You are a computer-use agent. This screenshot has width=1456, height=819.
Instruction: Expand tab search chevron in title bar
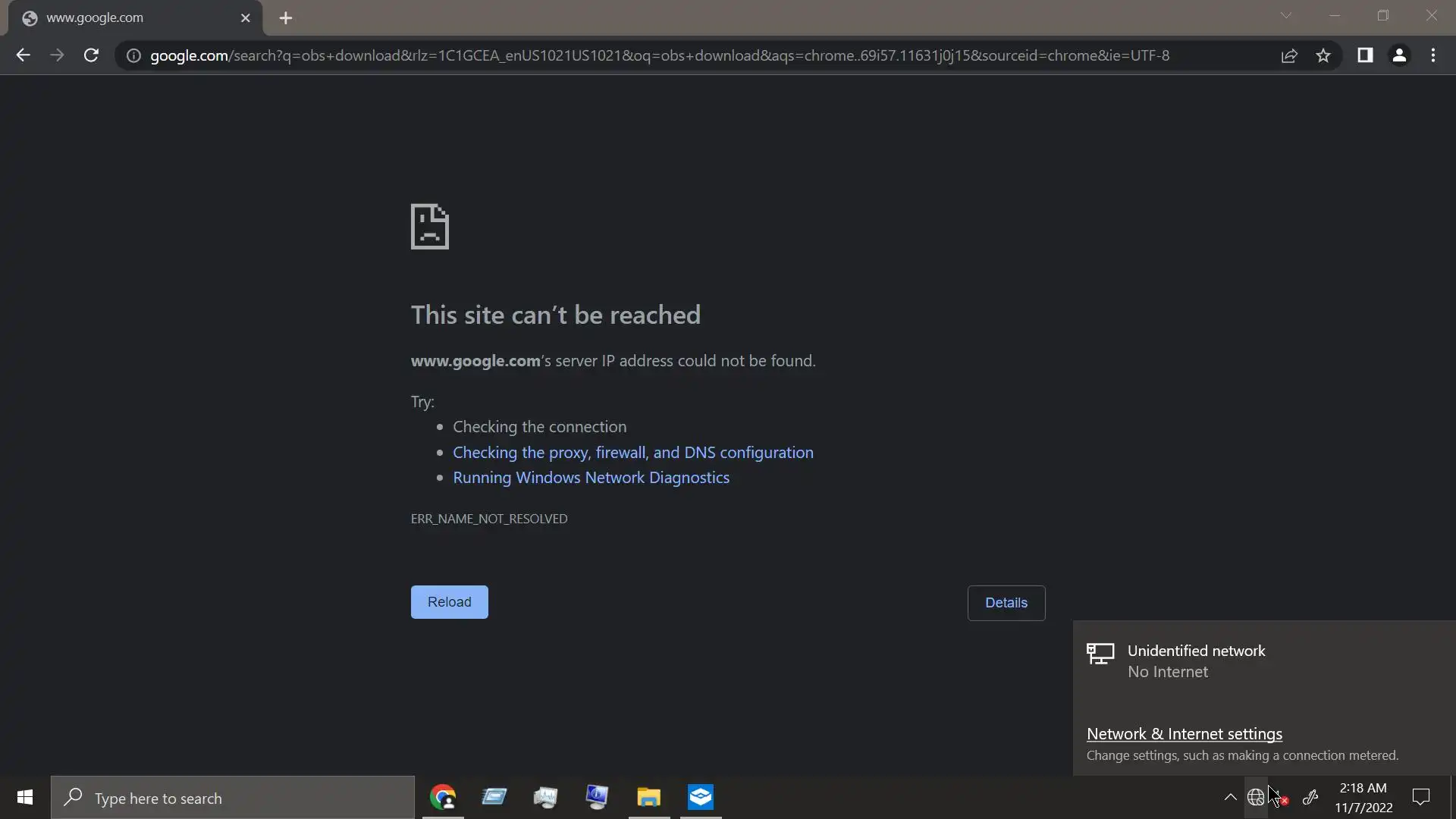[x=1286, y=15]
